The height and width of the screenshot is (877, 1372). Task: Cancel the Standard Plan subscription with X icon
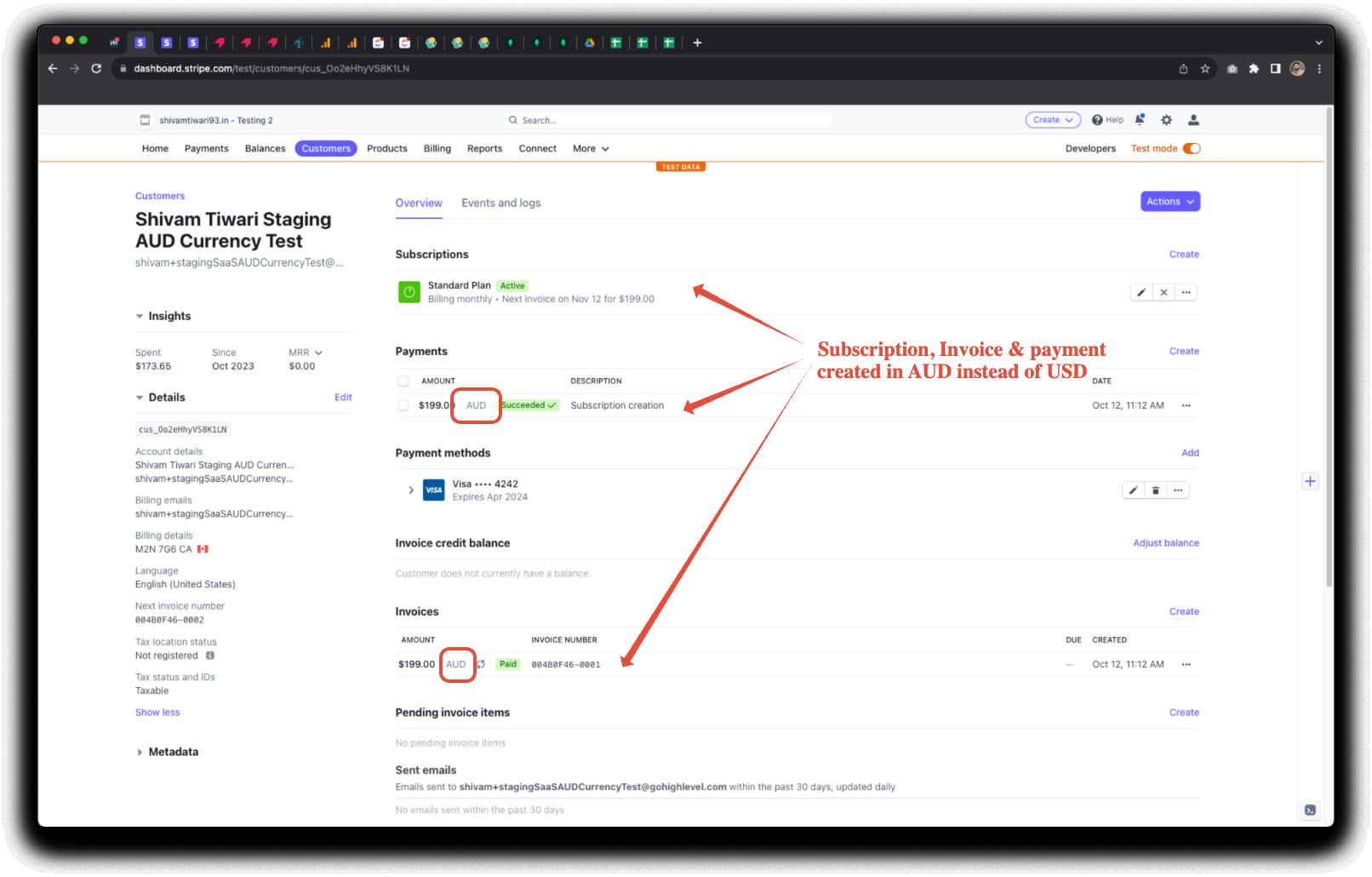pos(1163,292)
